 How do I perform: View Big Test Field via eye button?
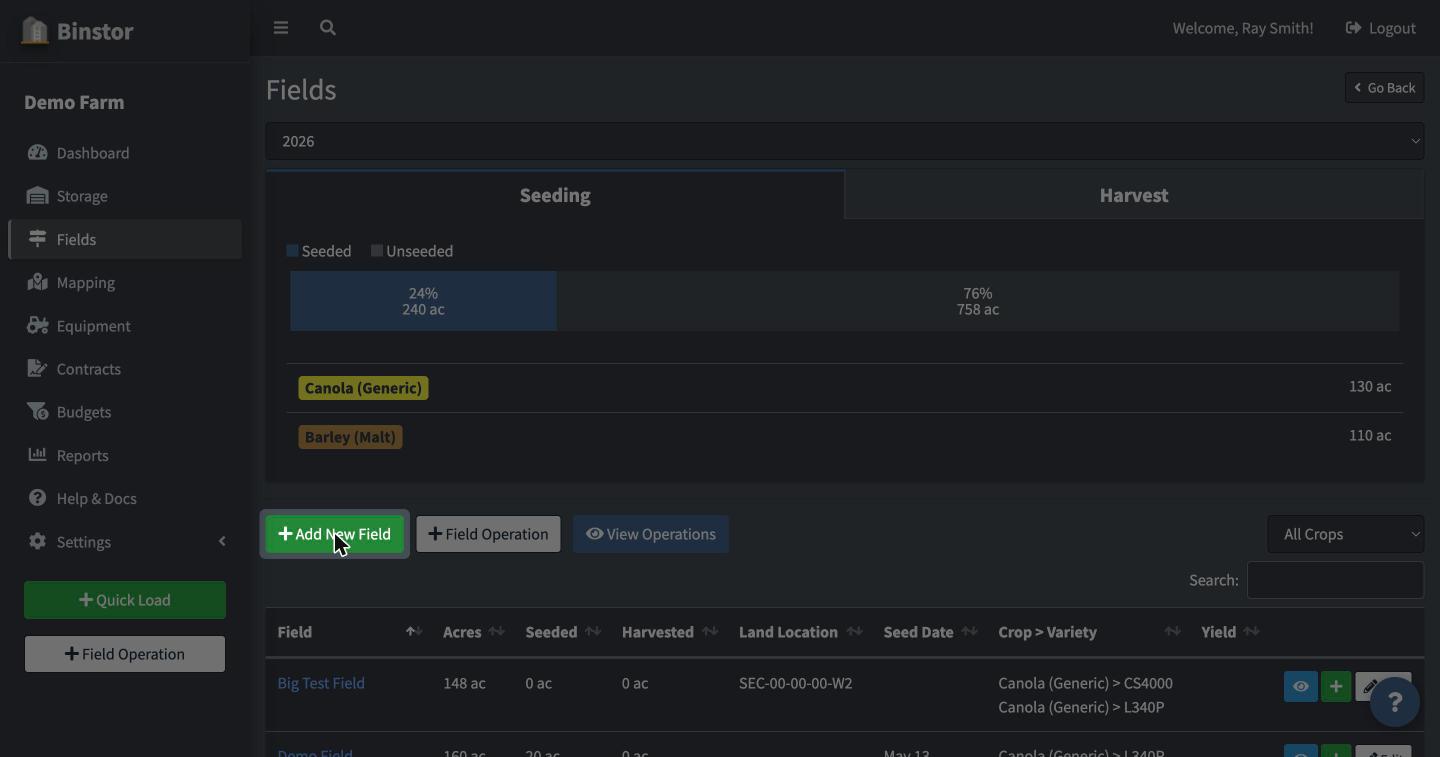point(1301,687)
